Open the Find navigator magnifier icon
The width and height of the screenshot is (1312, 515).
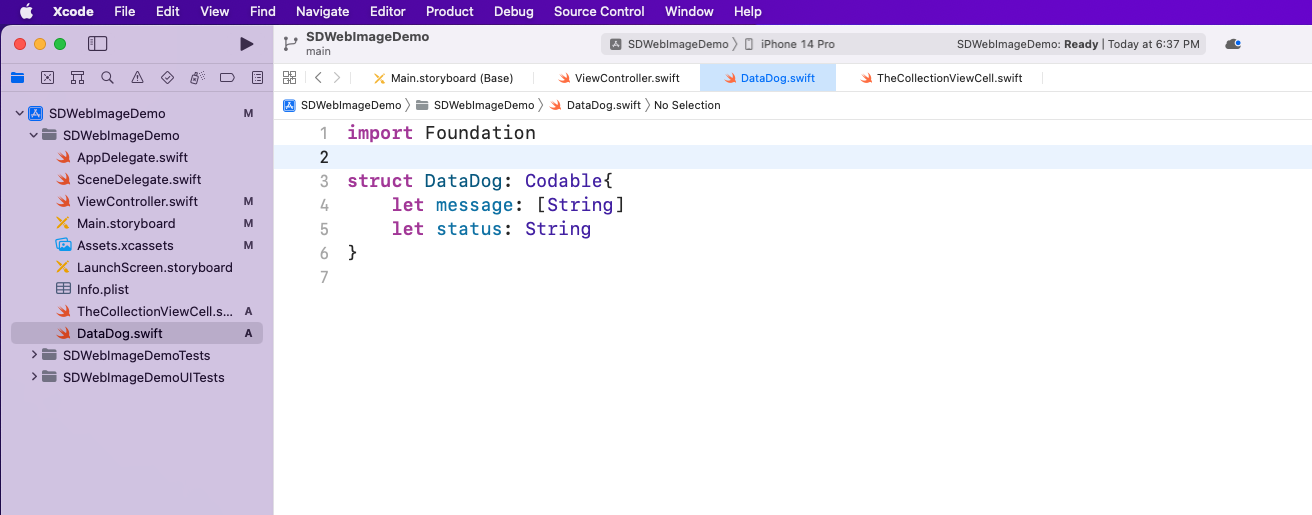[x=107, y=78]
